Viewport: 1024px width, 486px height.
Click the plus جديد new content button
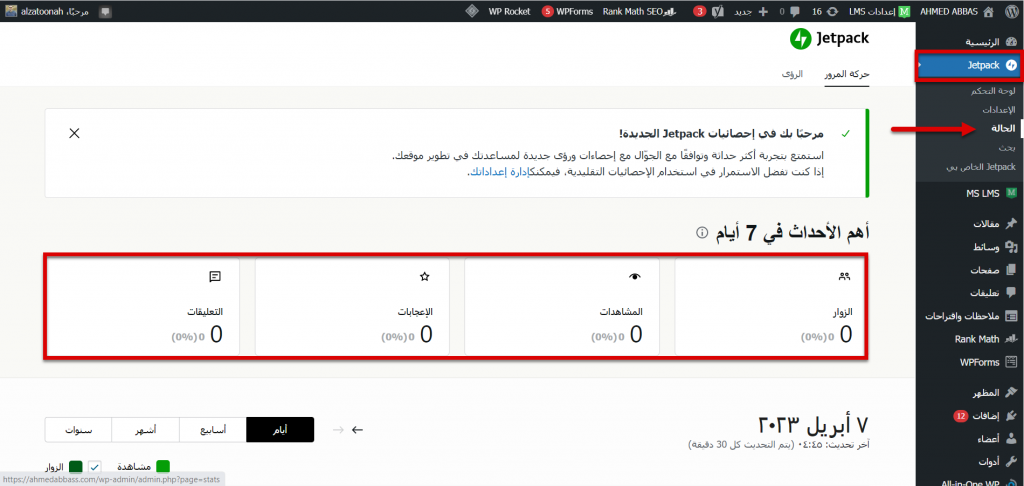[752, 11]
